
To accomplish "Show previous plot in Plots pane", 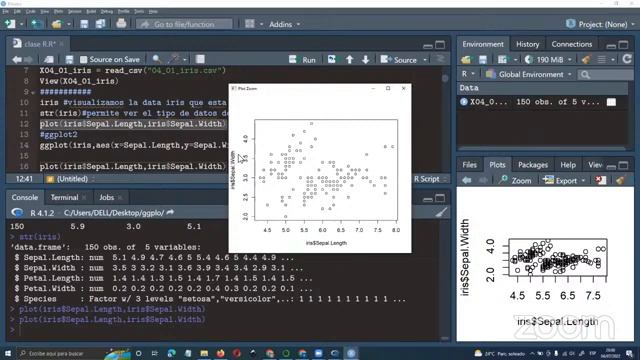I will 467,180.
